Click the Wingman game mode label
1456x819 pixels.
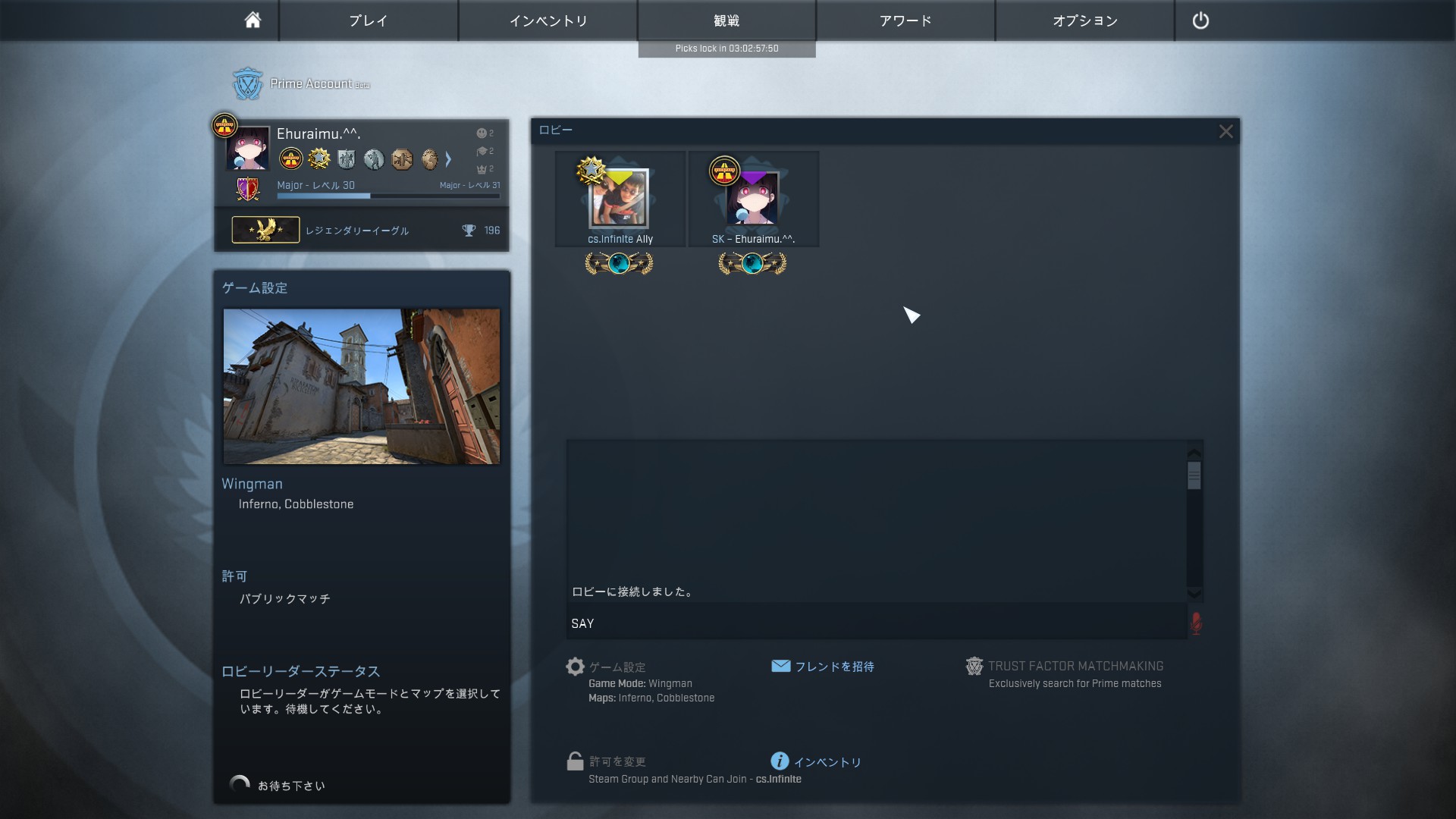(x=252, y=484)
